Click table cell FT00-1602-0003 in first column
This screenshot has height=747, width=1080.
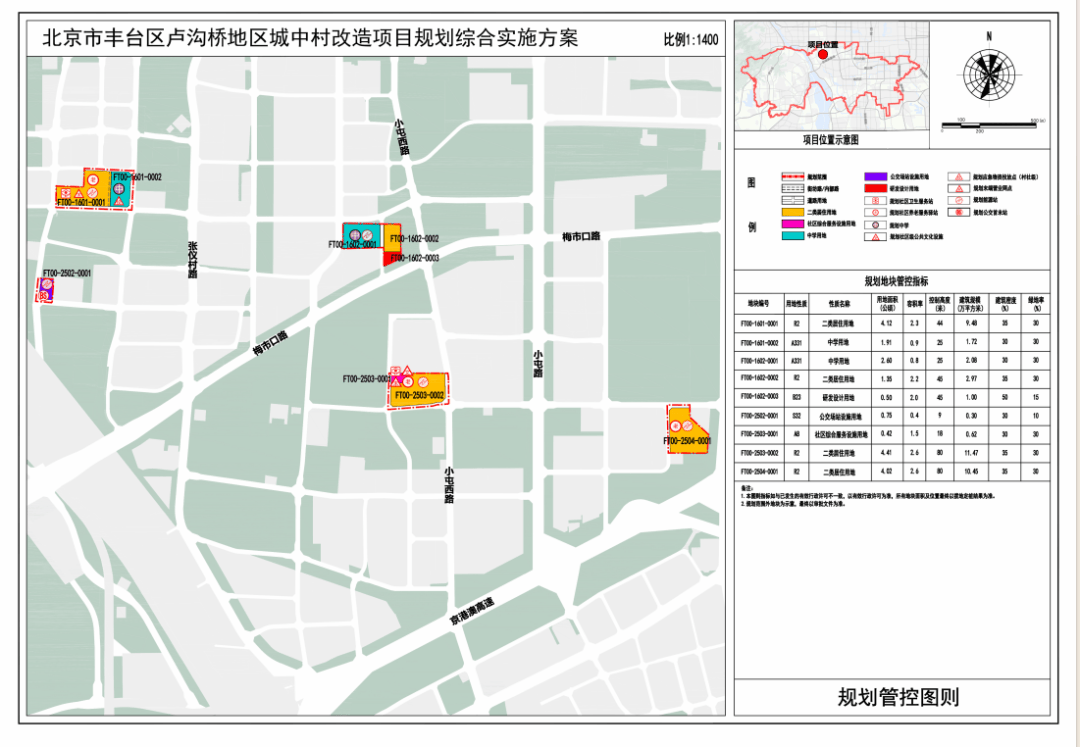point(759,397)
